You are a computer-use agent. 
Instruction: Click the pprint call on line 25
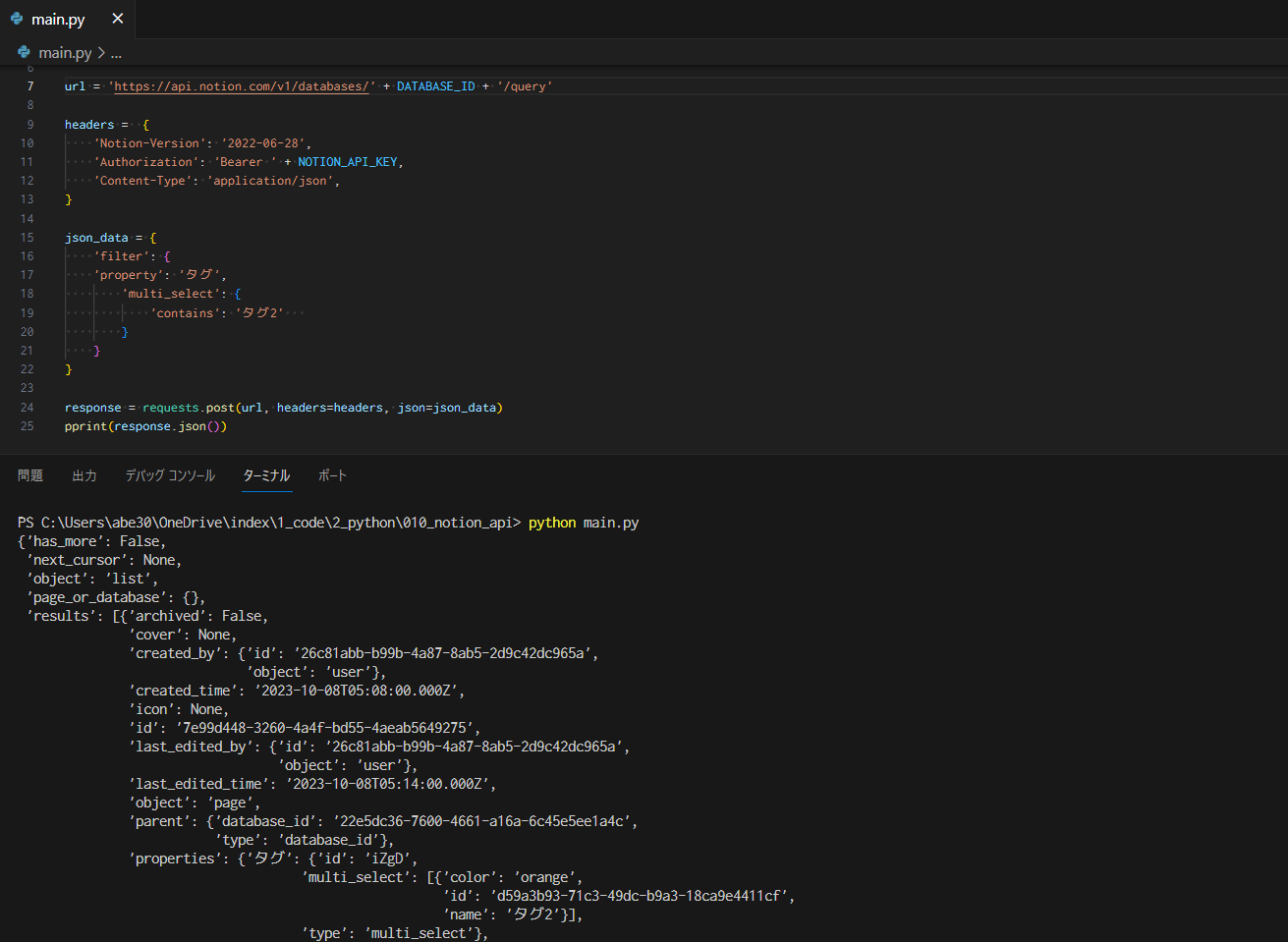click(x=86, y=426)
